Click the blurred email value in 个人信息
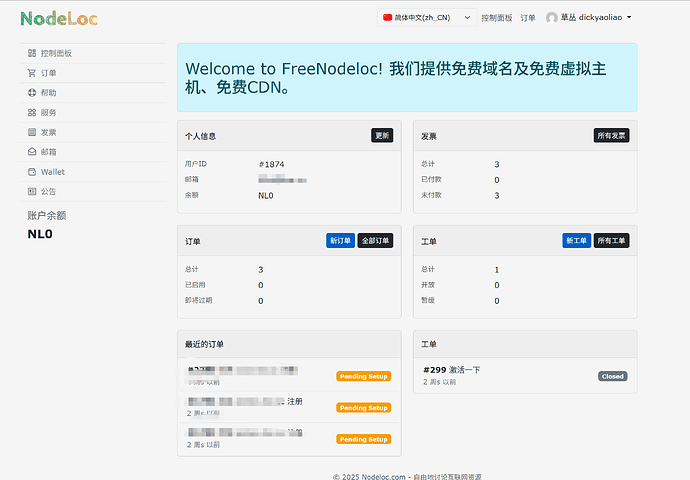This screenshot has height=480, width=690. [x=283, y=180]
